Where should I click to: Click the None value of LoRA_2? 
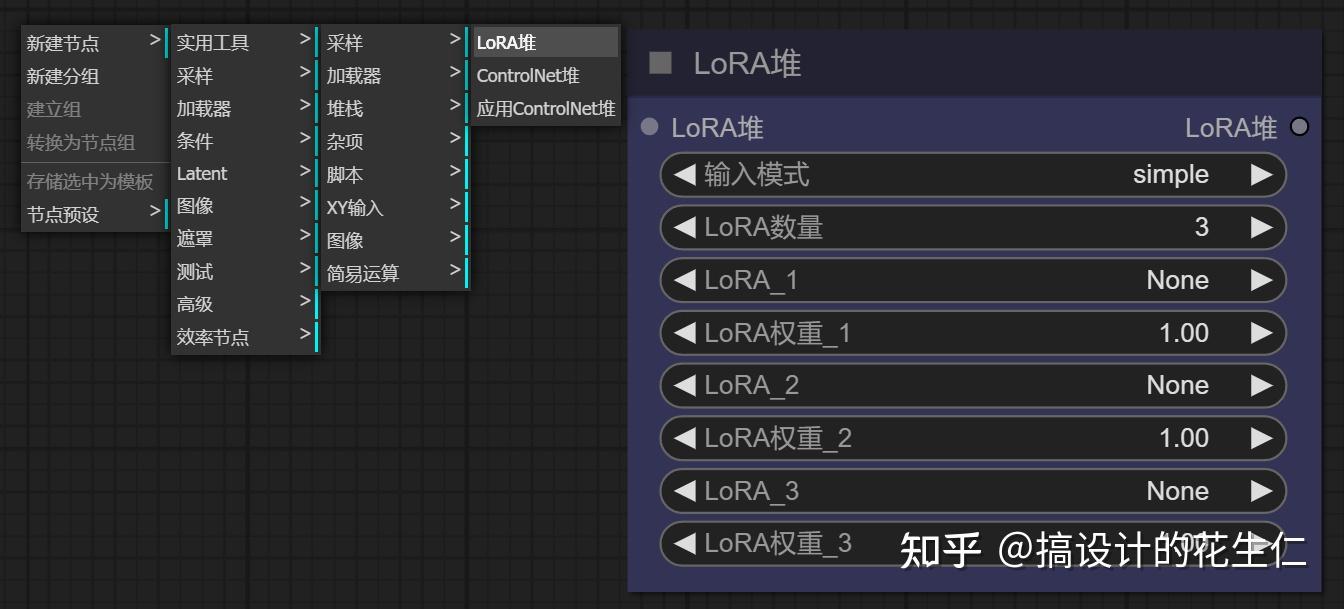click(1177, 385)
